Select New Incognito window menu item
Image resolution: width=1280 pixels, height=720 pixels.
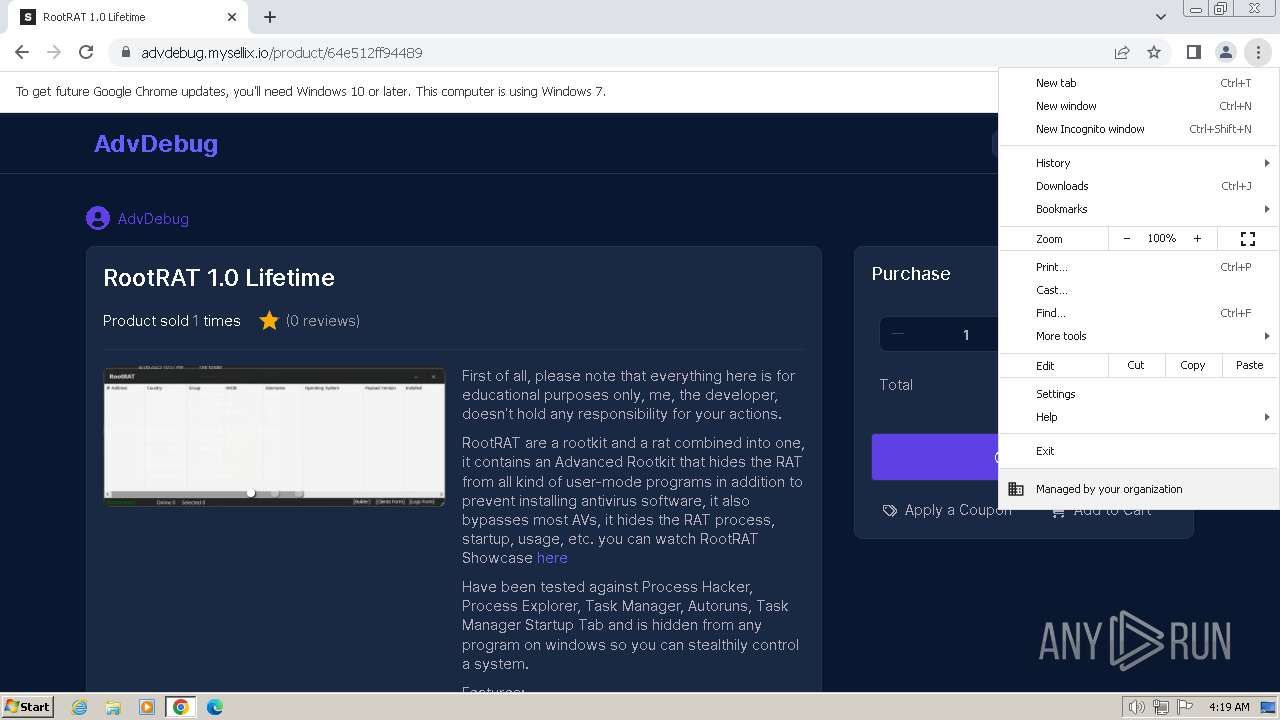pos(1138,129)
